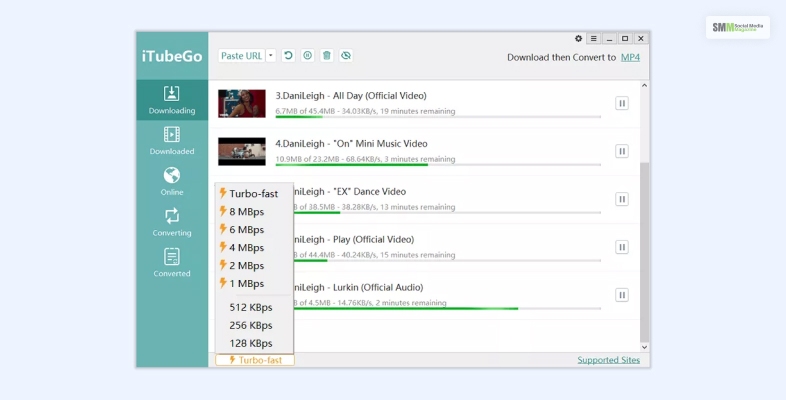This screenshot has height=400, width=786.
Task: Pause the All Day (Official Video) download
Action: 622,103
